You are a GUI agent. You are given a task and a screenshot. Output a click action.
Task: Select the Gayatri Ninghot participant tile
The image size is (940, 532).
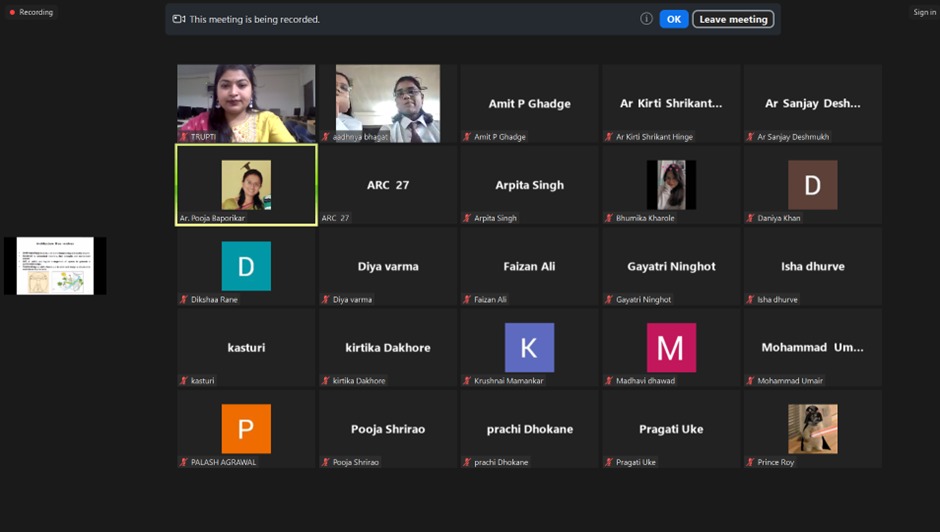point(671,266)
